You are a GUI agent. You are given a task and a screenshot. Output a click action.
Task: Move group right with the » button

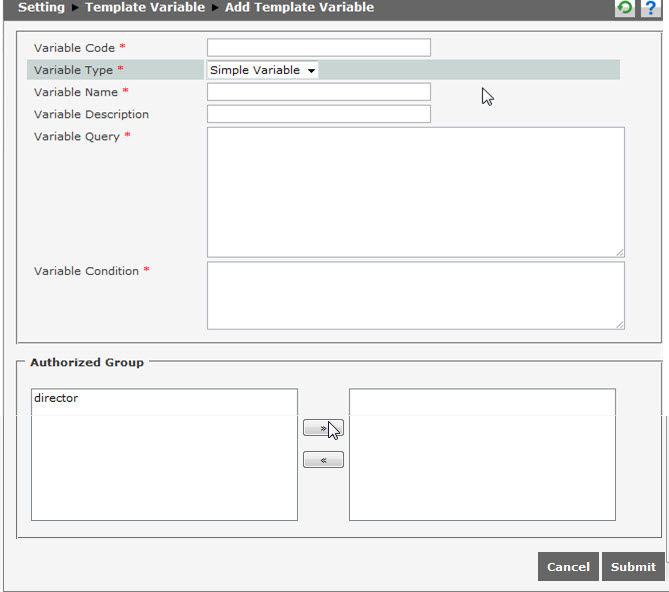[x=322, y=428]
